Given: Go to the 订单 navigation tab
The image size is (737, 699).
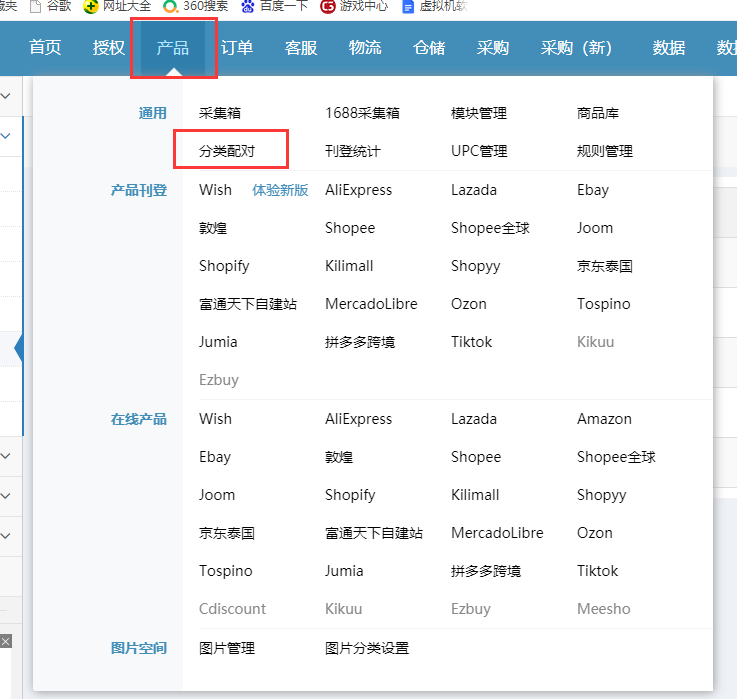Looking at the screenshot, I should coord(237,47).
